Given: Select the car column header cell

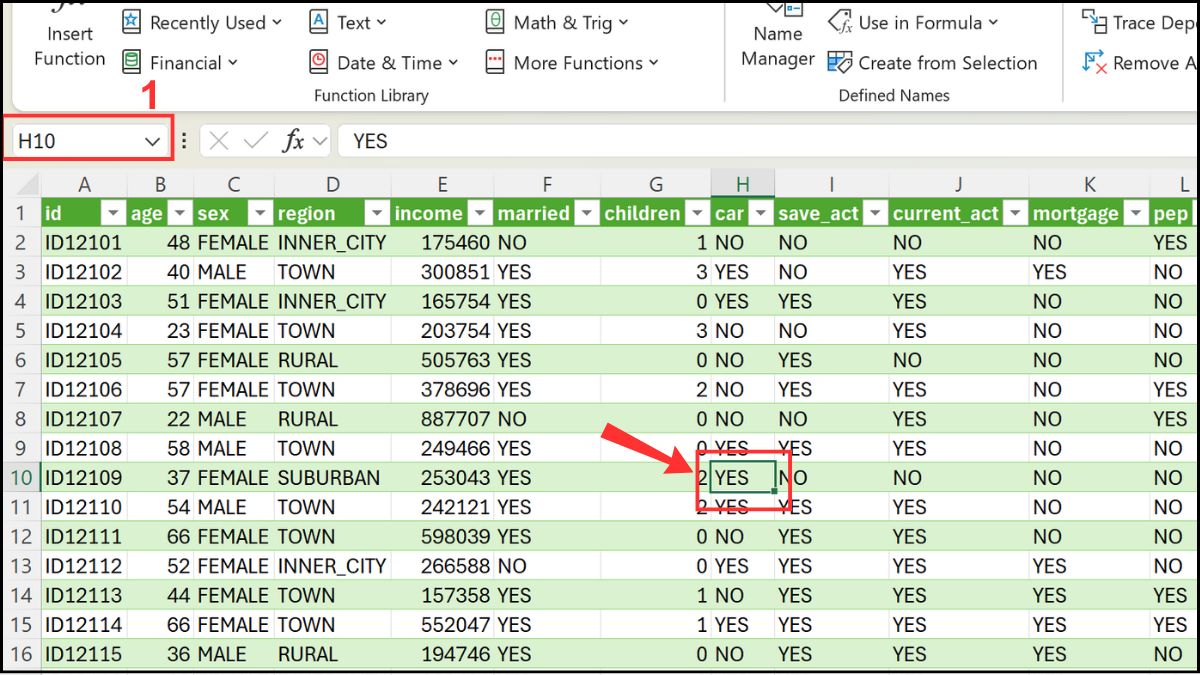Looking at the screenshot, I should [730, 213].
